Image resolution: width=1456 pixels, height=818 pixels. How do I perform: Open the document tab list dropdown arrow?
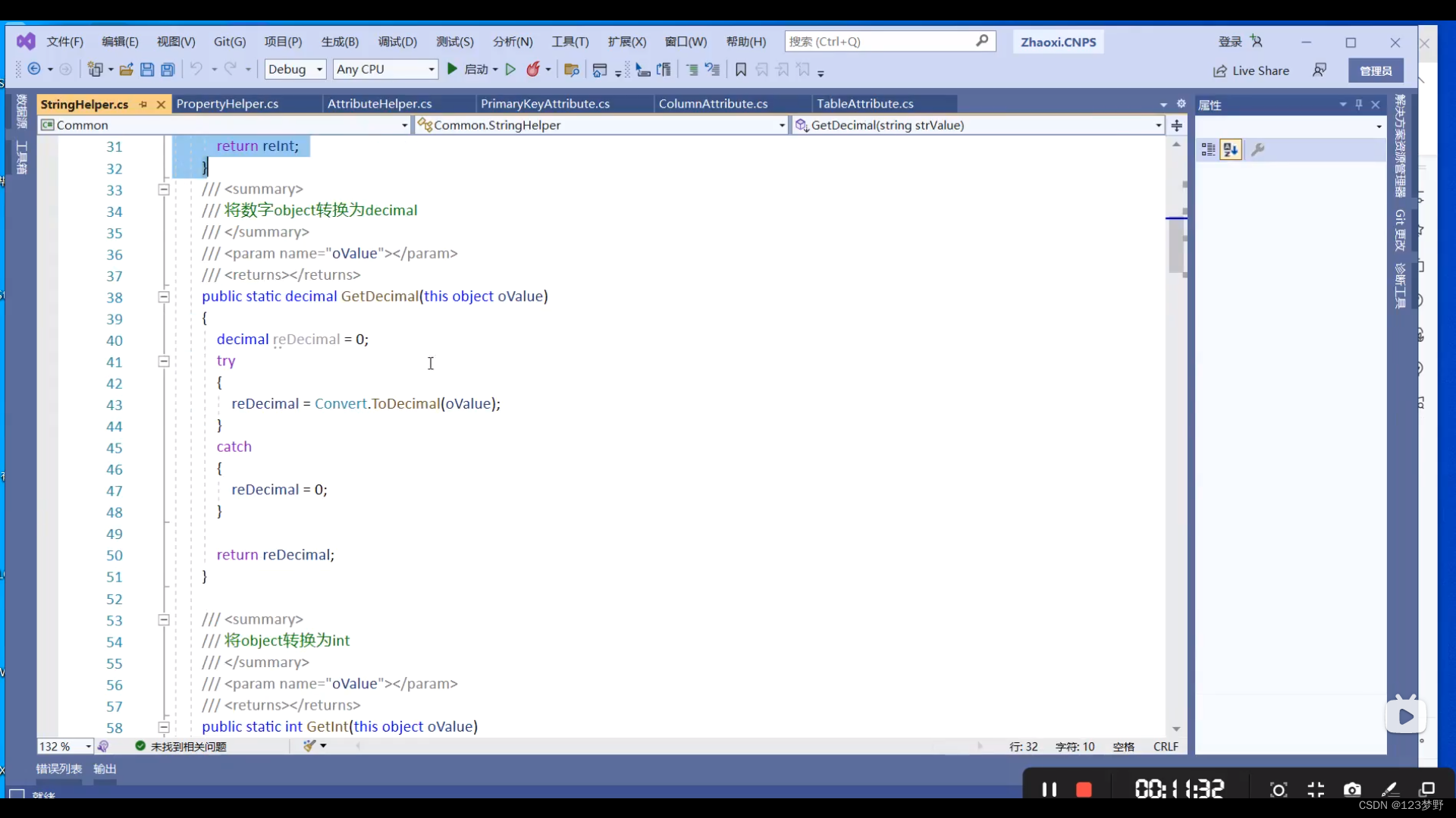pyautogui.click(x=1163, y=105)
